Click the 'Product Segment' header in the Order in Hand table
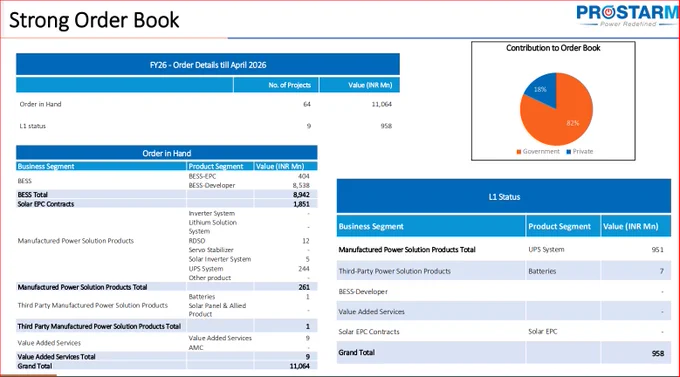680x377 pixels. coord(216,166)
